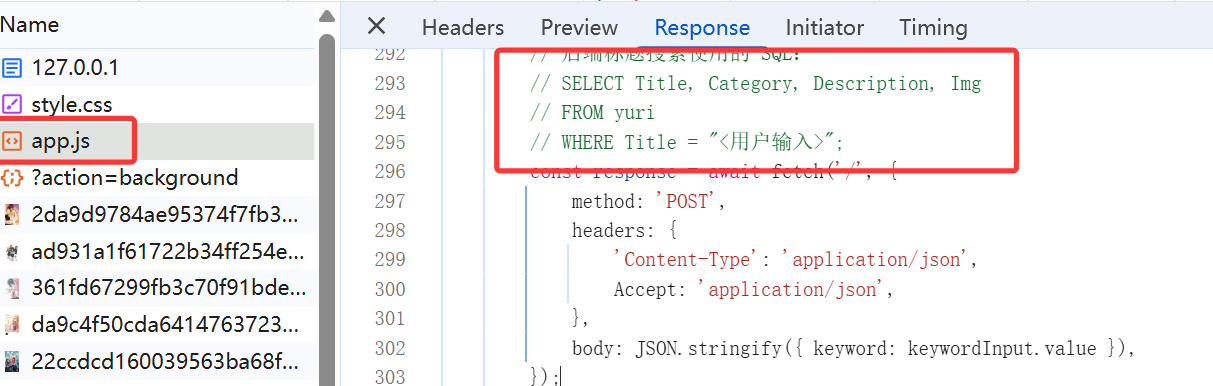Select the style.css request

point(157,104)
